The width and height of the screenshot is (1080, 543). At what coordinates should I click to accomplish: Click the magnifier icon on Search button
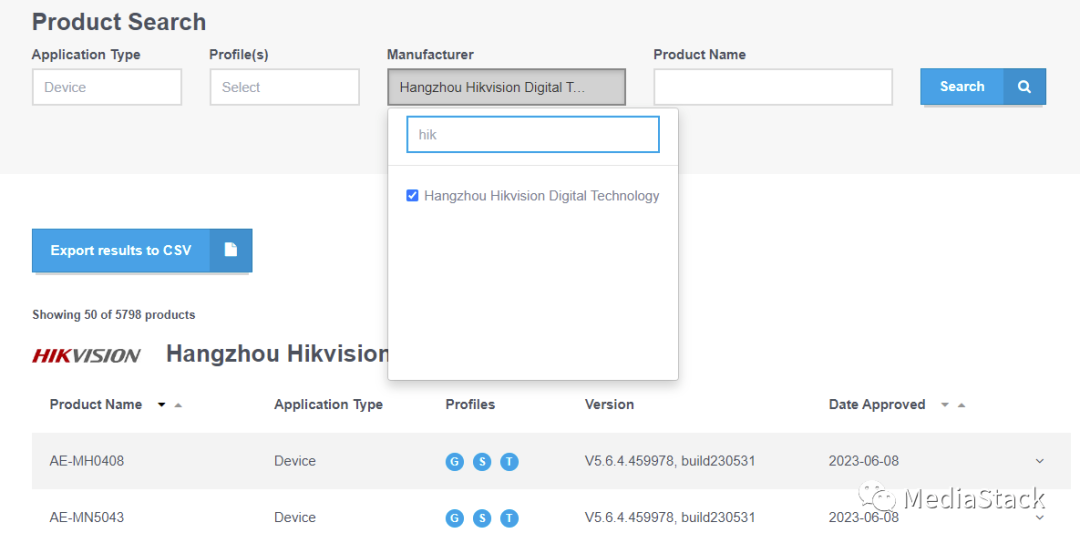click(1024, 87)
